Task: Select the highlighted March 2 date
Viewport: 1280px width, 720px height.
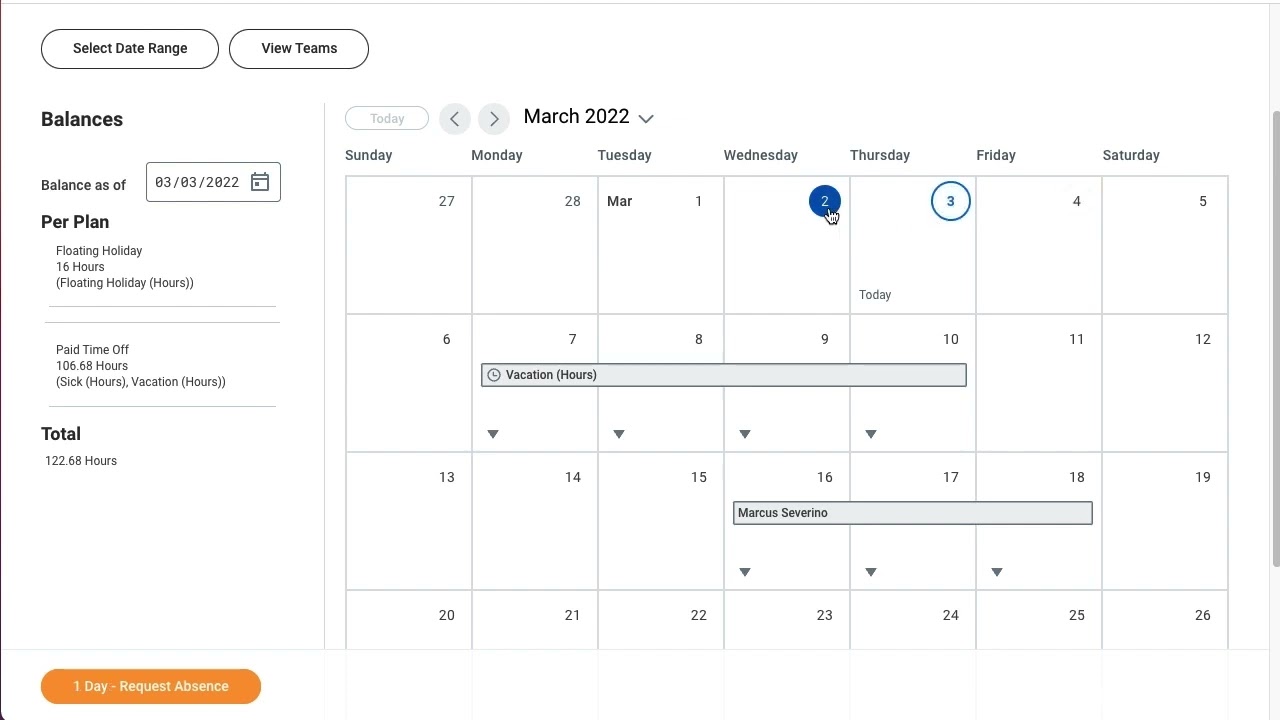Action: tap(825, 201)
